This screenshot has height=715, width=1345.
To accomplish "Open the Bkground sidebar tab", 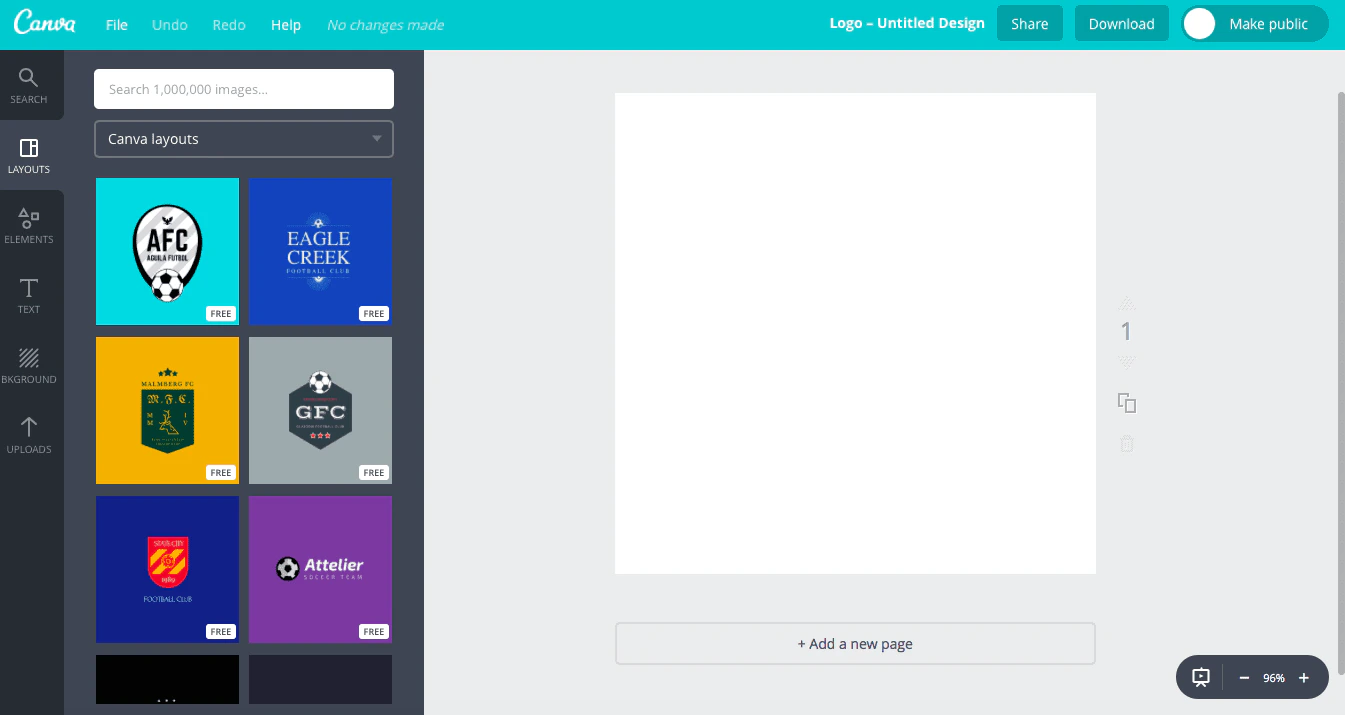I will [x=29, y=366].
